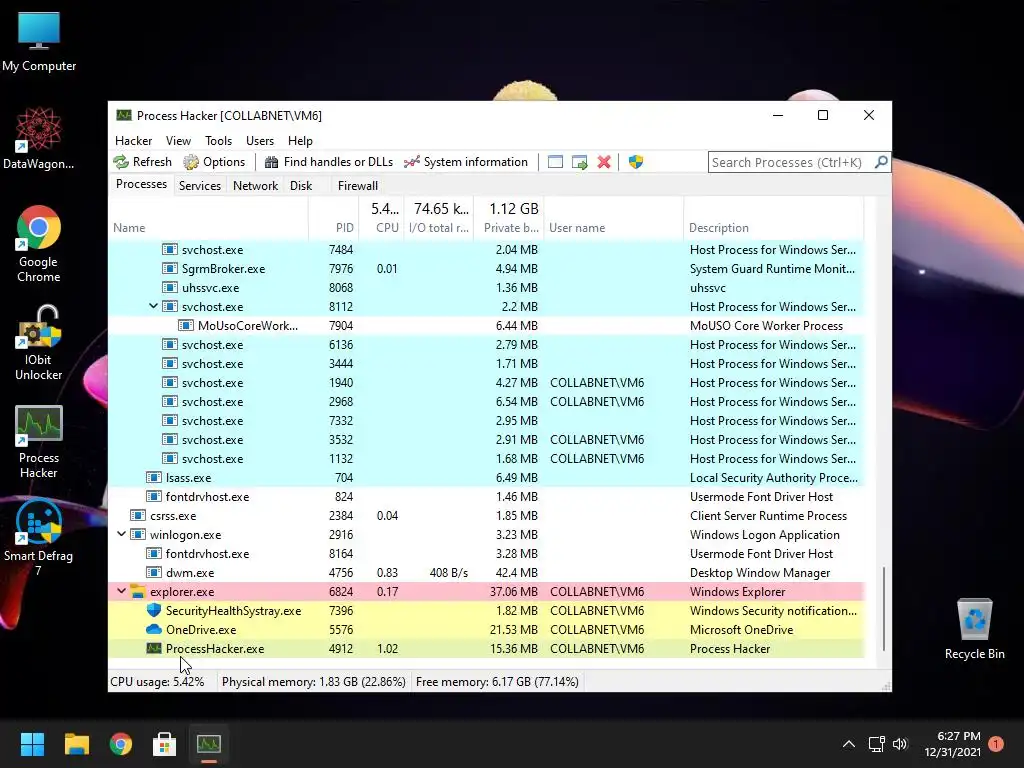This screenshot has height=768, width=1024.
Task: Sort by the I/O total rate column
Action: click(x=439, y=218)
